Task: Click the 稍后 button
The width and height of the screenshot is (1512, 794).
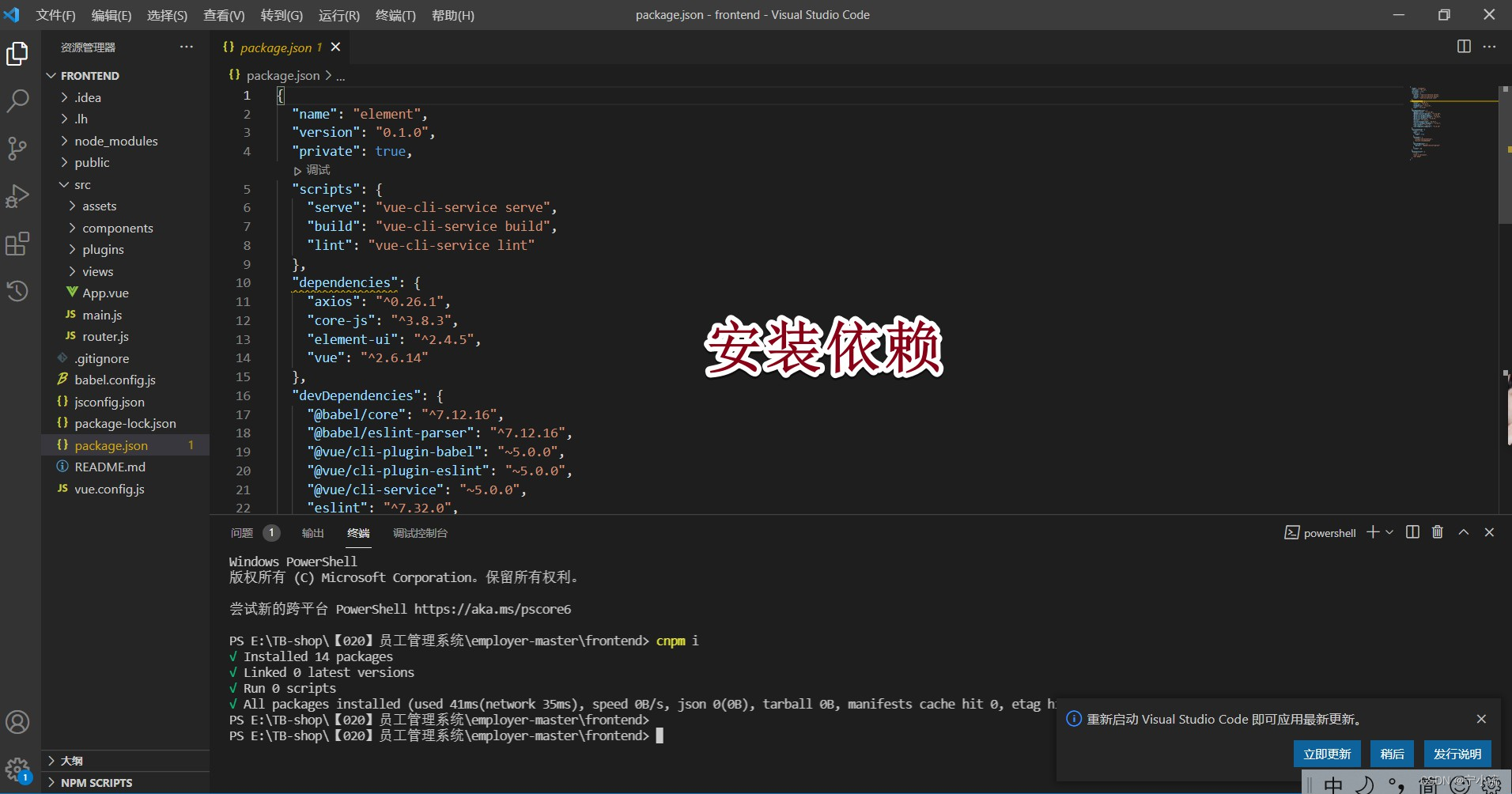Action: 1392,754
